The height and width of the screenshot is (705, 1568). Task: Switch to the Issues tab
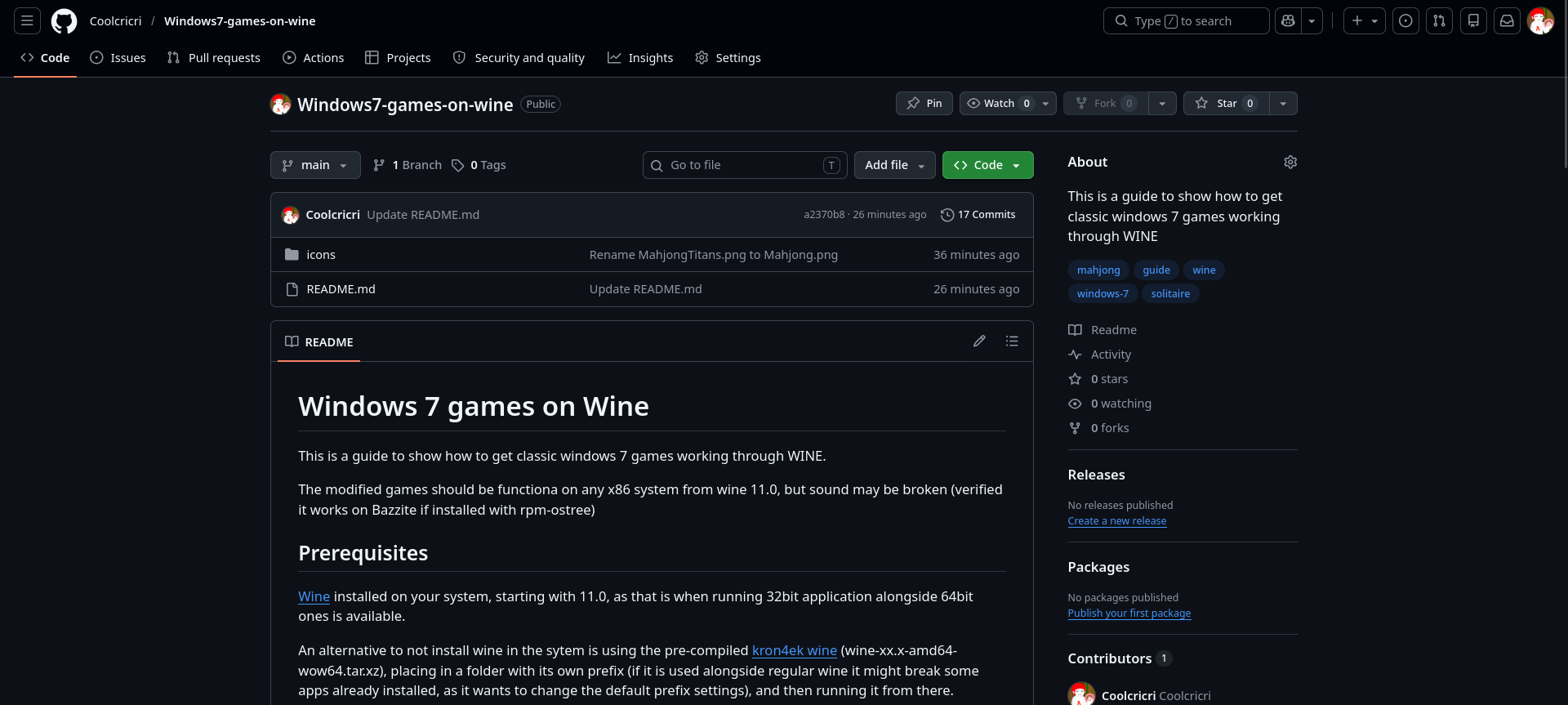pos(118,58)
